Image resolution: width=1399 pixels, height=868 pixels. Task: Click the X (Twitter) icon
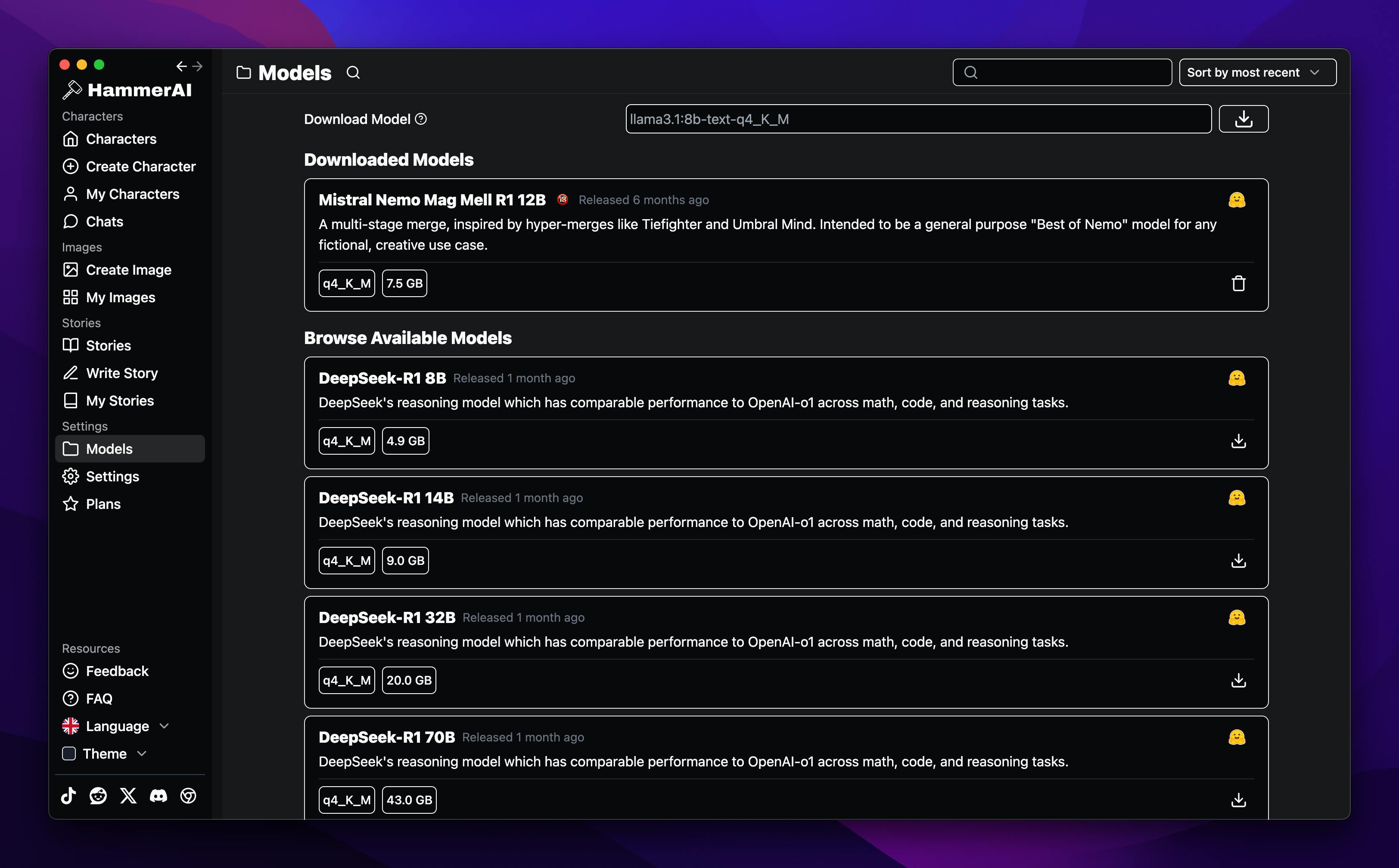pos(128,796)
